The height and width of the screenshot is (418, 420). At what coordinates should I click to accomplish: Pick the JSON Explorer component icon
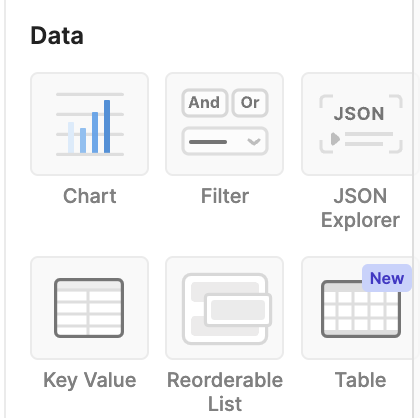pyautogui.click(x=359, y=124)
